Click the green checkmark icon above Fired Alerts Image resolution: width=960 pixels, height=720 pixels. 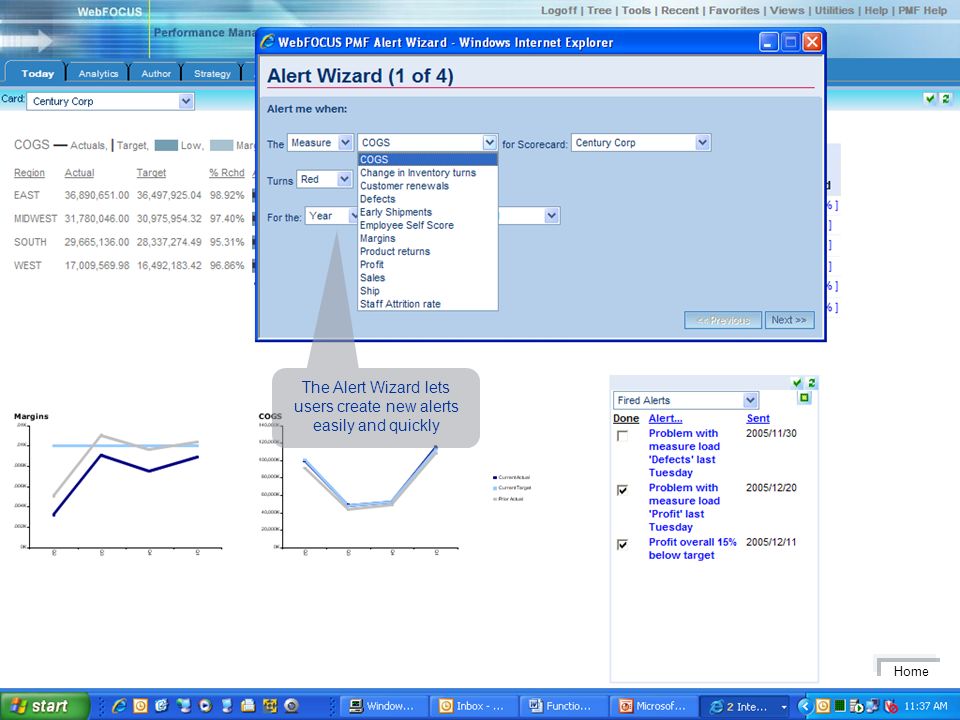(x=797, y=383)
